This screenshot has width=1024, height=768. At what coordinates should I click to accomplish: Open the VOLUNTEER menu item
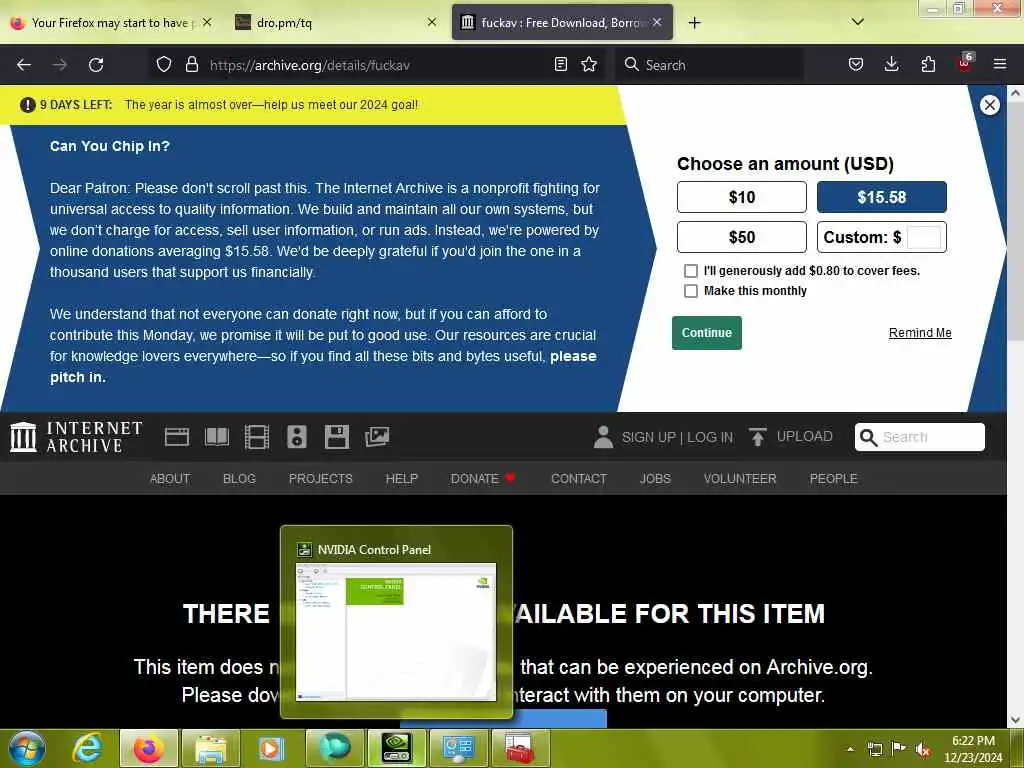[x=740, y=479]
